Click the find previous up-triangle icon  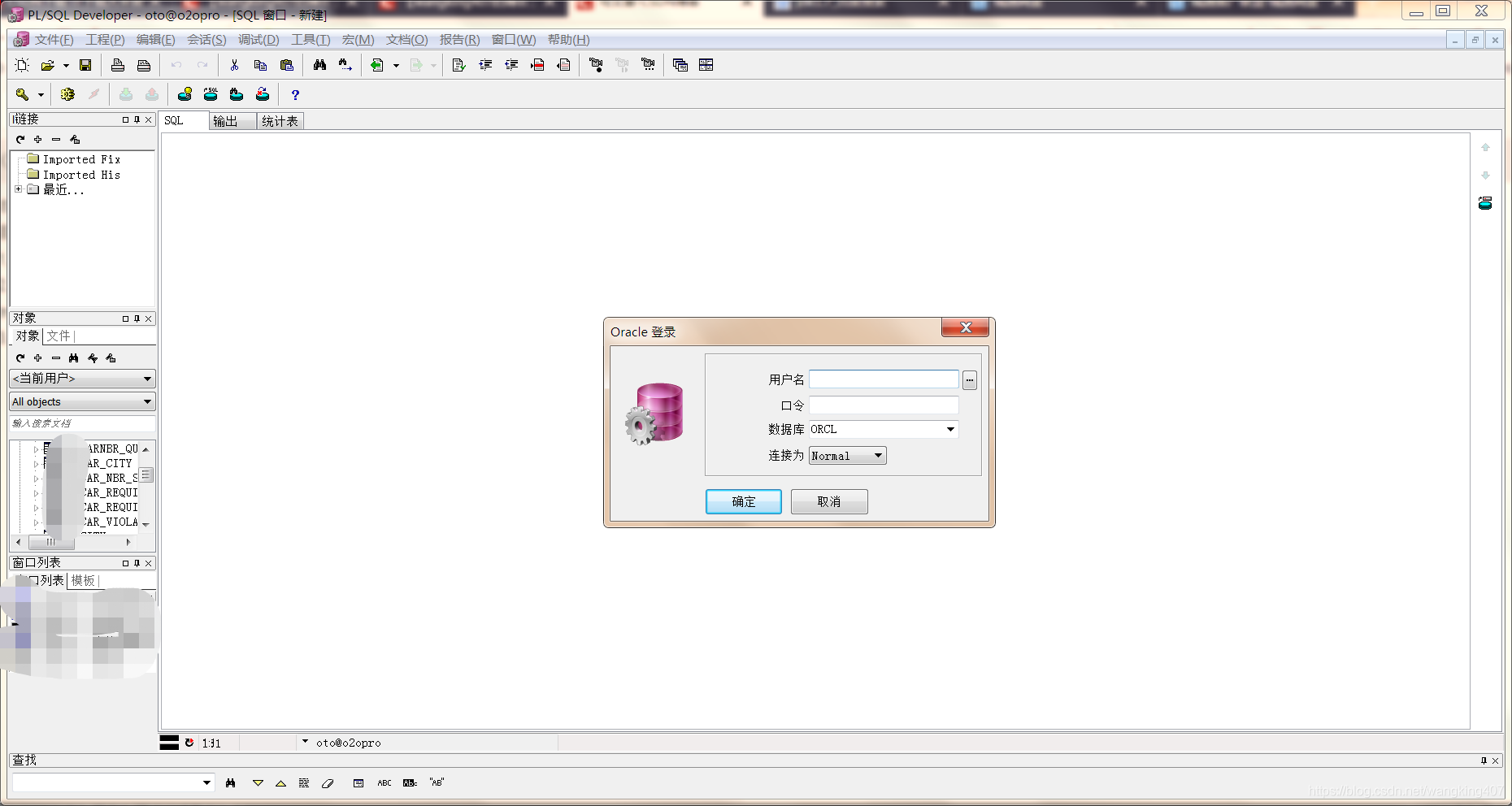pyautogui.click(x=280, y=783)
